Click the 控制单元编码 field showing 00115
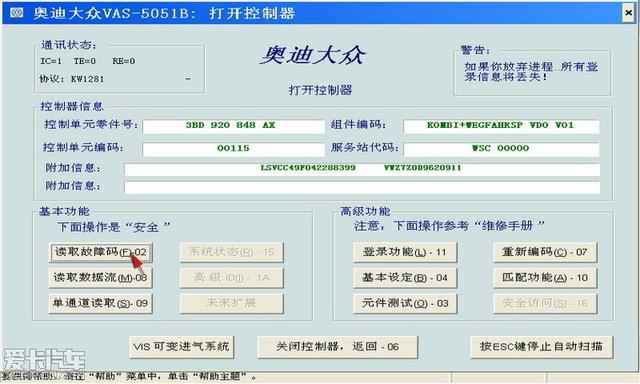Image resolution: width=640 pixels, height=384 pixels. tap(233, 149)
